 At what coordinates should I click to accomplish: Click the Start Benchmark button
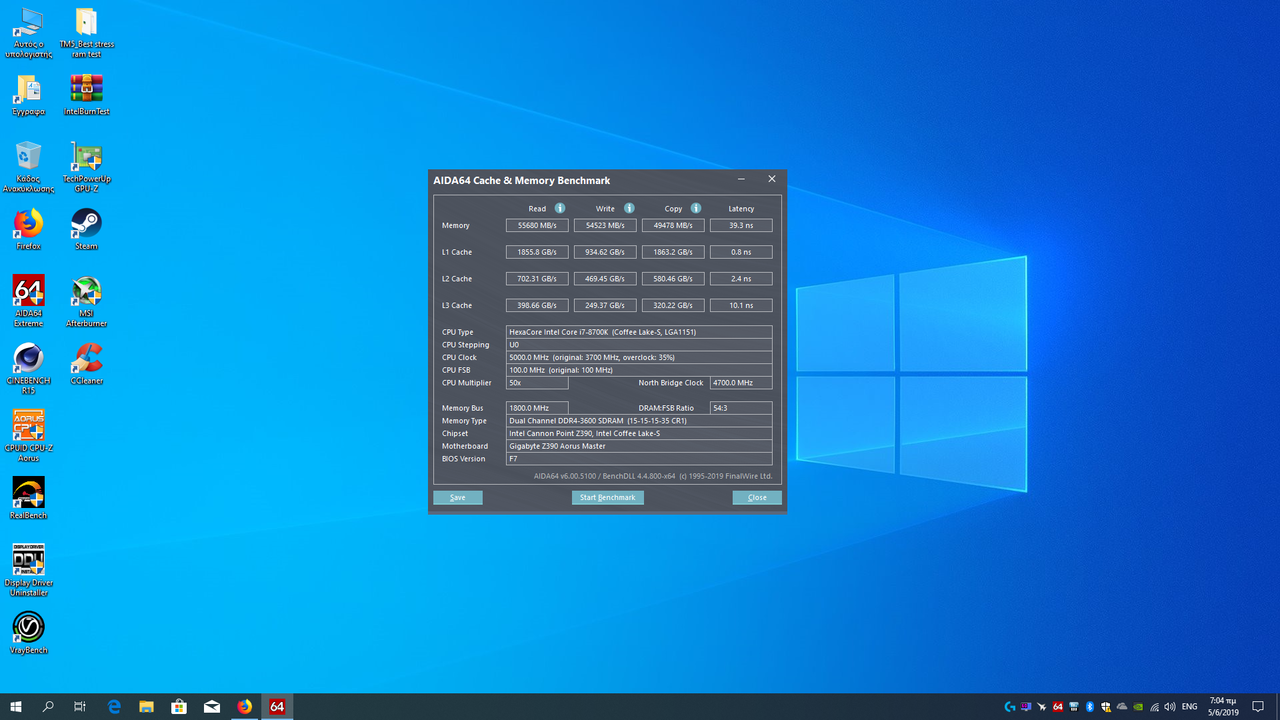click(608, 497)
